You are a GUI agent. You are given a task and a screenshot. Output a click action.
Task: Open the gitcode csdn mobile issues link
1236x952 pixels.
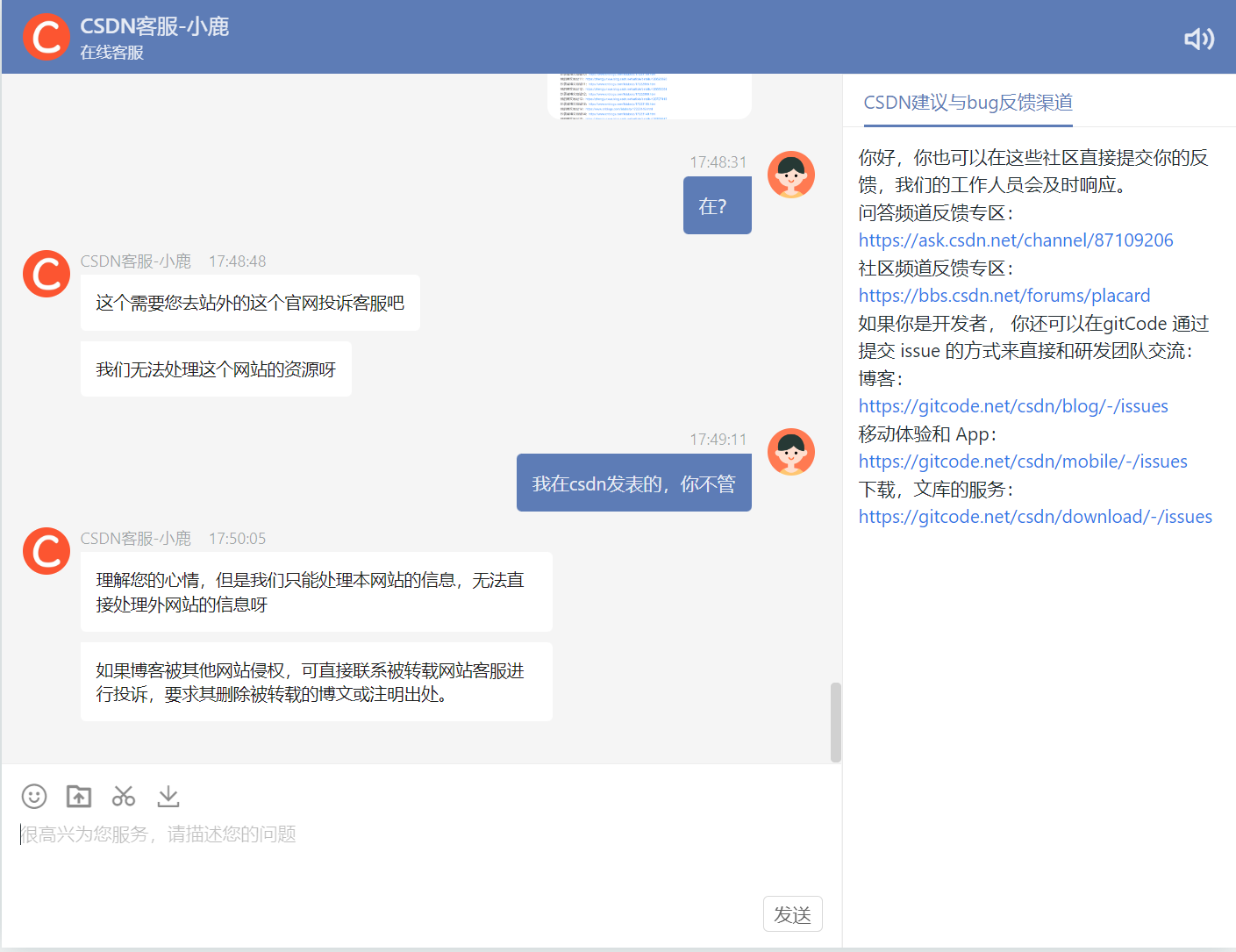click(1023, 462)
